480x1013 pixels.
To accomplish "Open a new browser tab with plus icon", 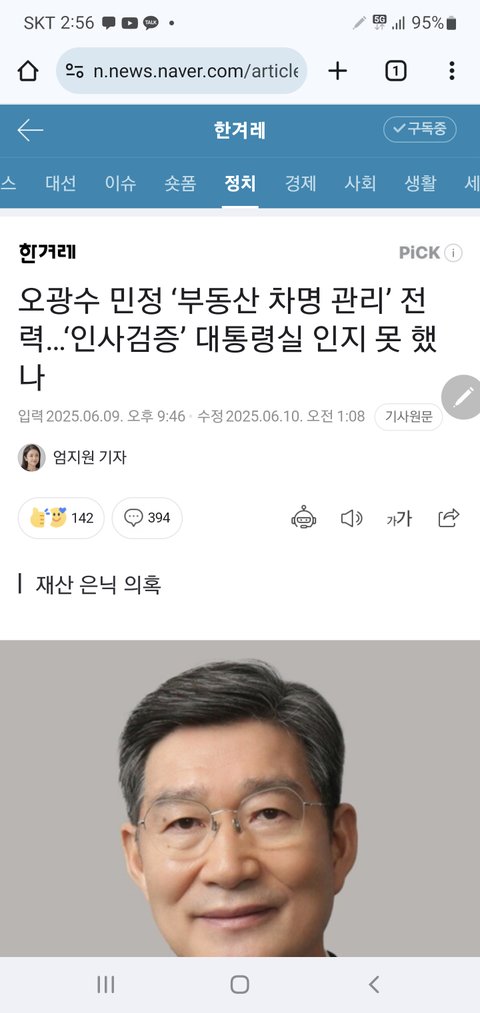I will 337,70.
